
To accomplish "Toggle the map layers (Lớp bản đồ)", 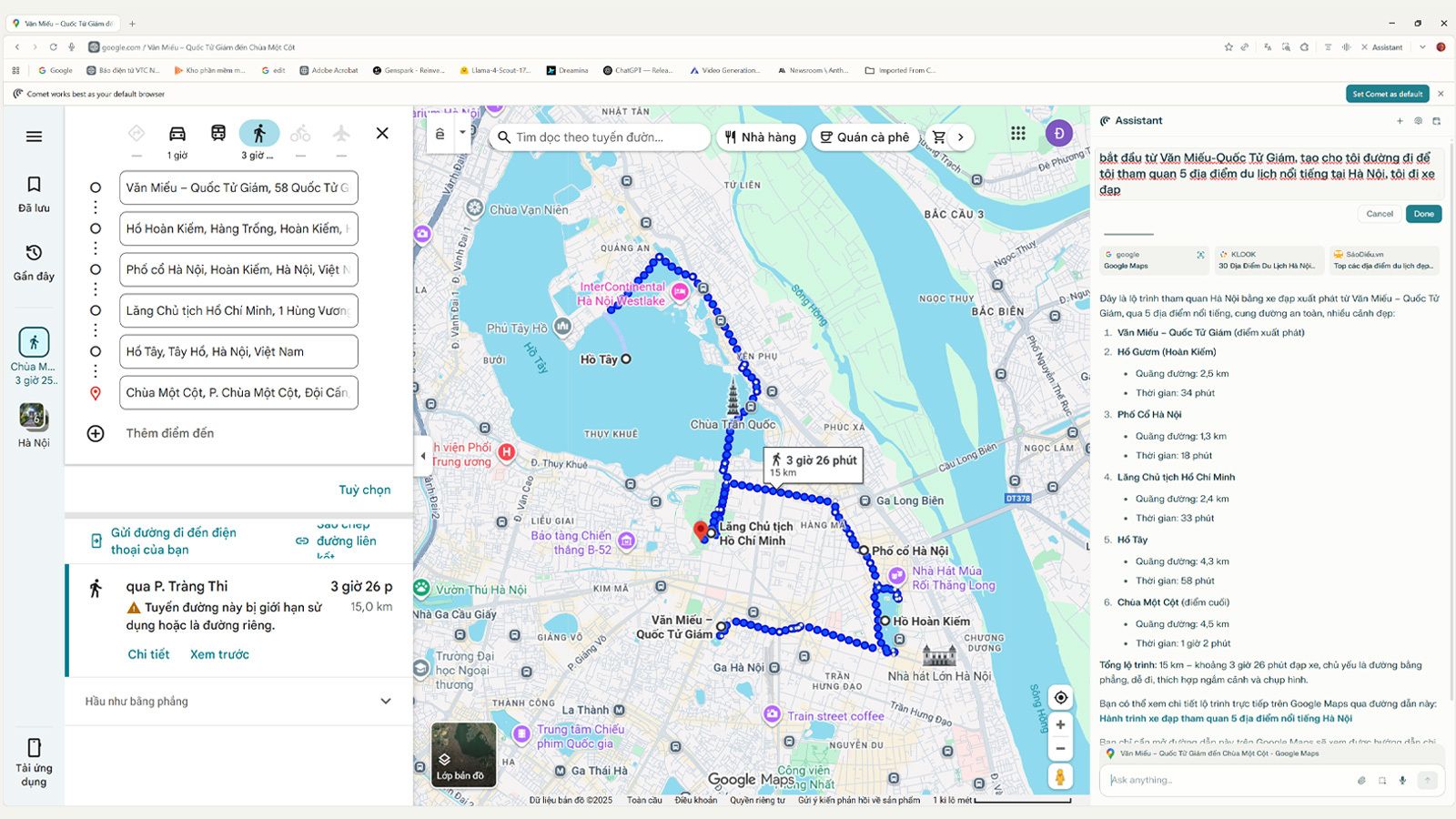I will [x=463, y=753].
